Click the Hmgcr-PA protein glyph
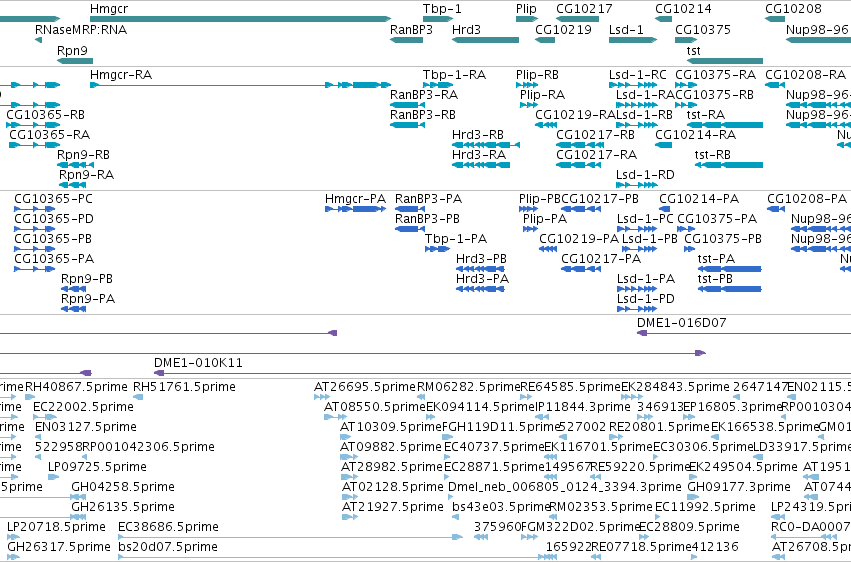The image size is (851, 562). point(355,209)
